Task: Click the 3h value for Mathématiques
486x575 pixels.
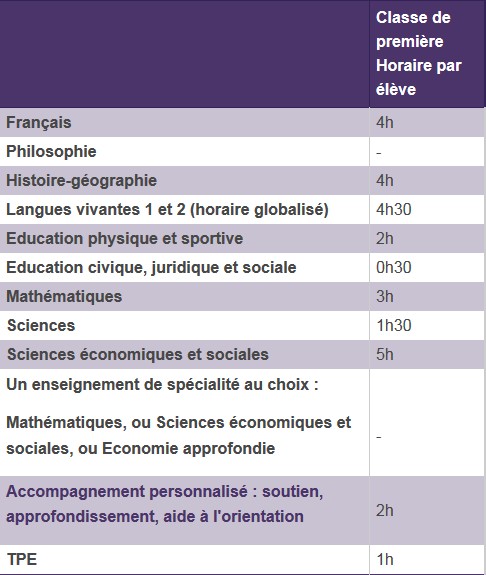Action: coord(385,296)
